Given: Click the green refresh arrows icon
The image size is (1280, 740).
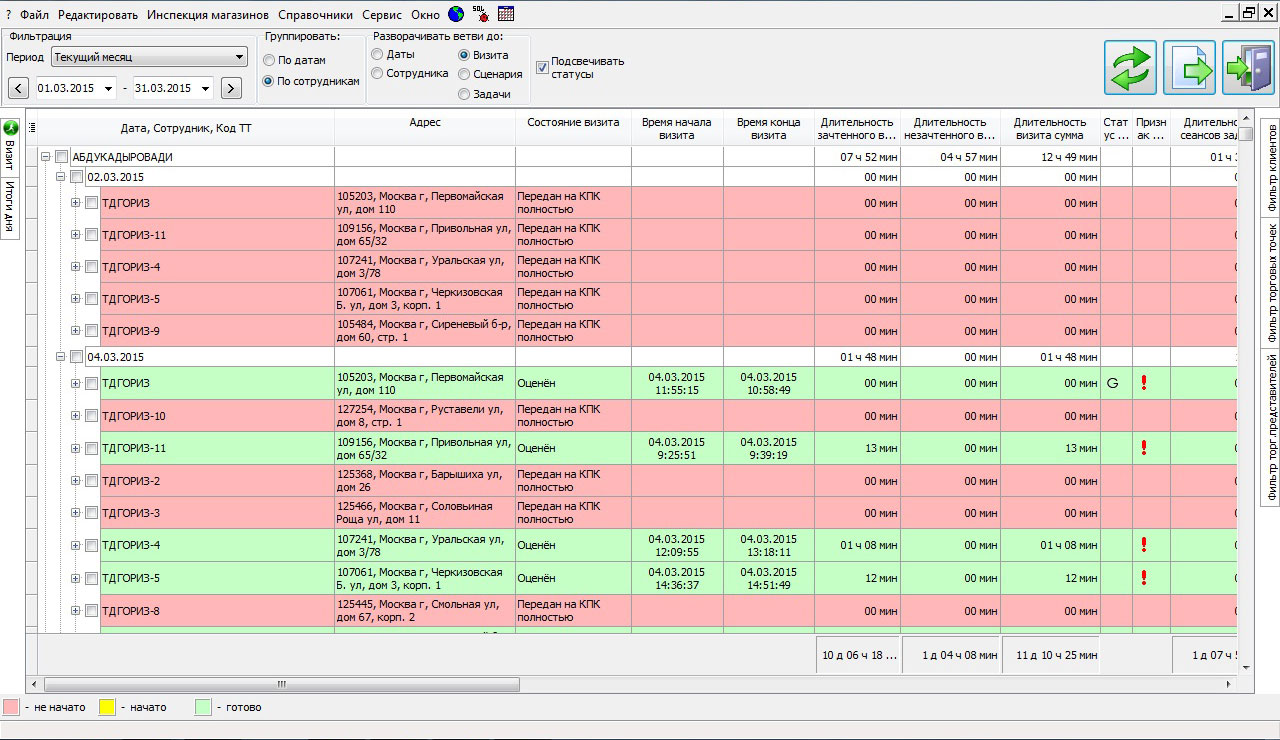Looking at the screenshot, I should point(1130,67).
